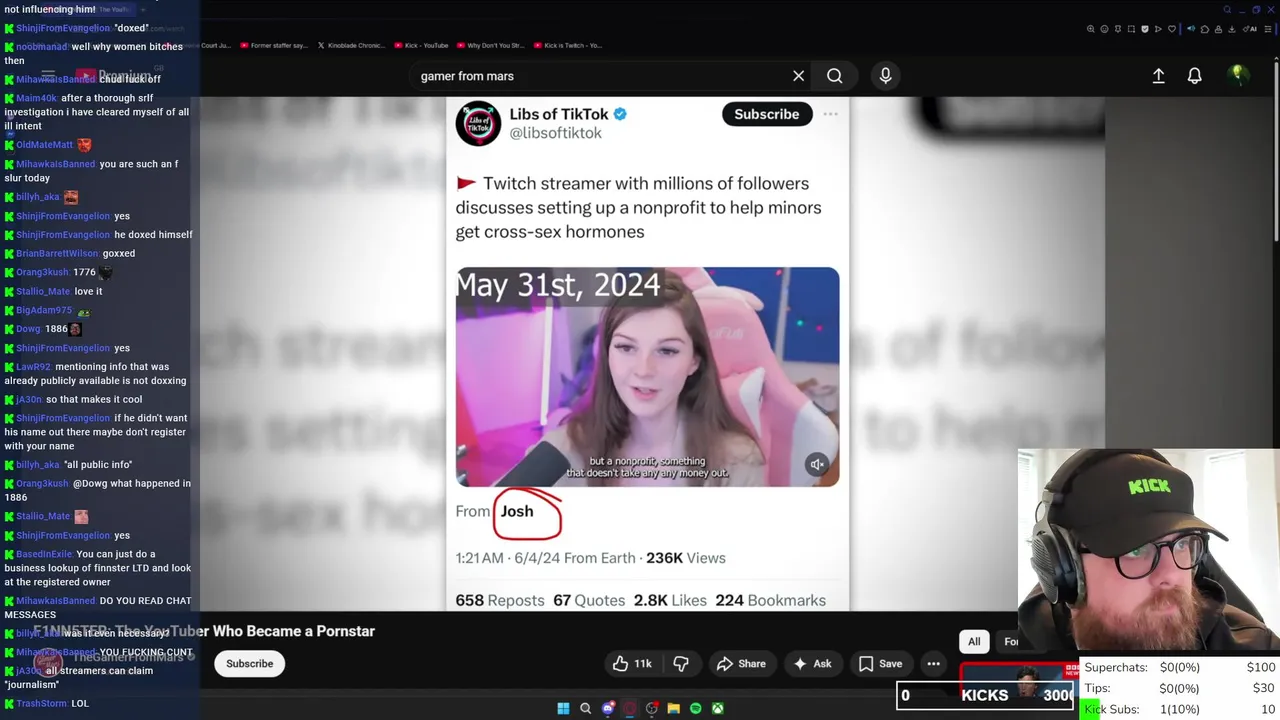
Task: Click '2.8K Likes' on the tweet
Action: (670, 600)
